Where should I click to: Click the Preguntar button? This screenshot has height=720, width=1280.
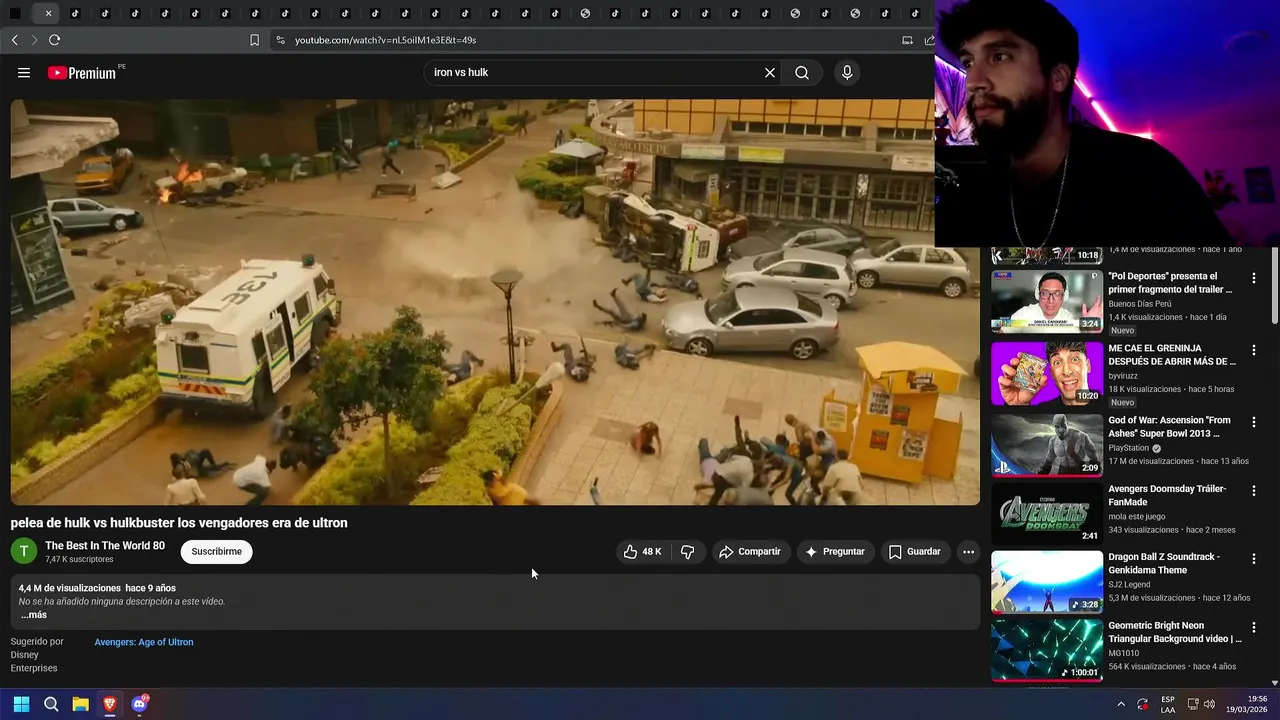click(x=836, y=552)
